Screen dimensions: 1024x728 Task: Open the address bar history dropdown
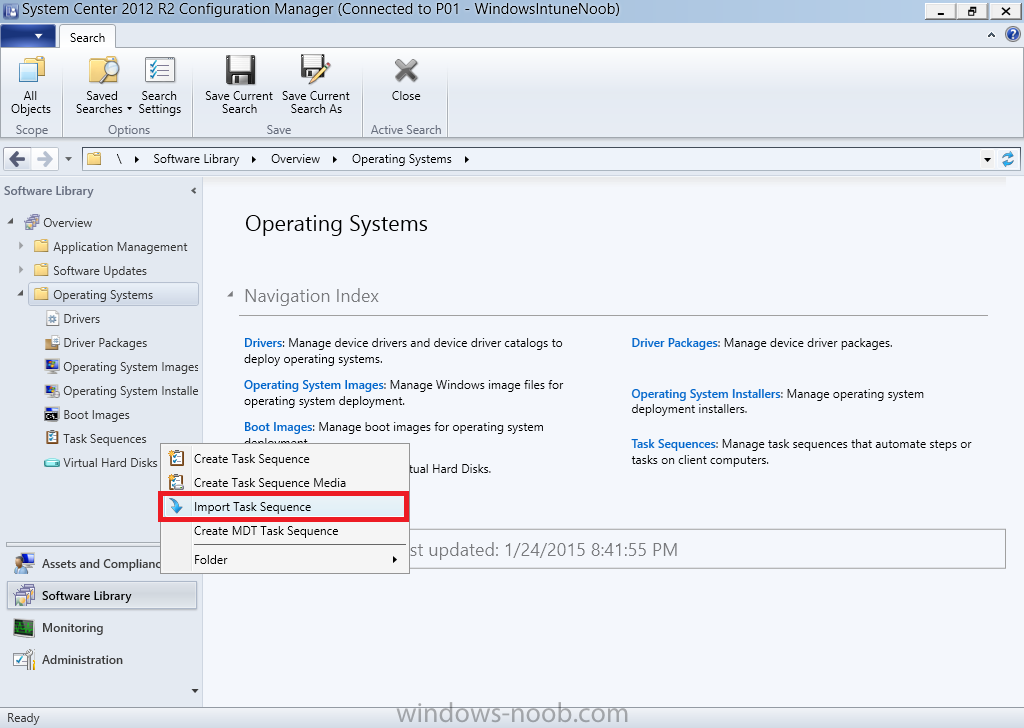coord(987,159)
